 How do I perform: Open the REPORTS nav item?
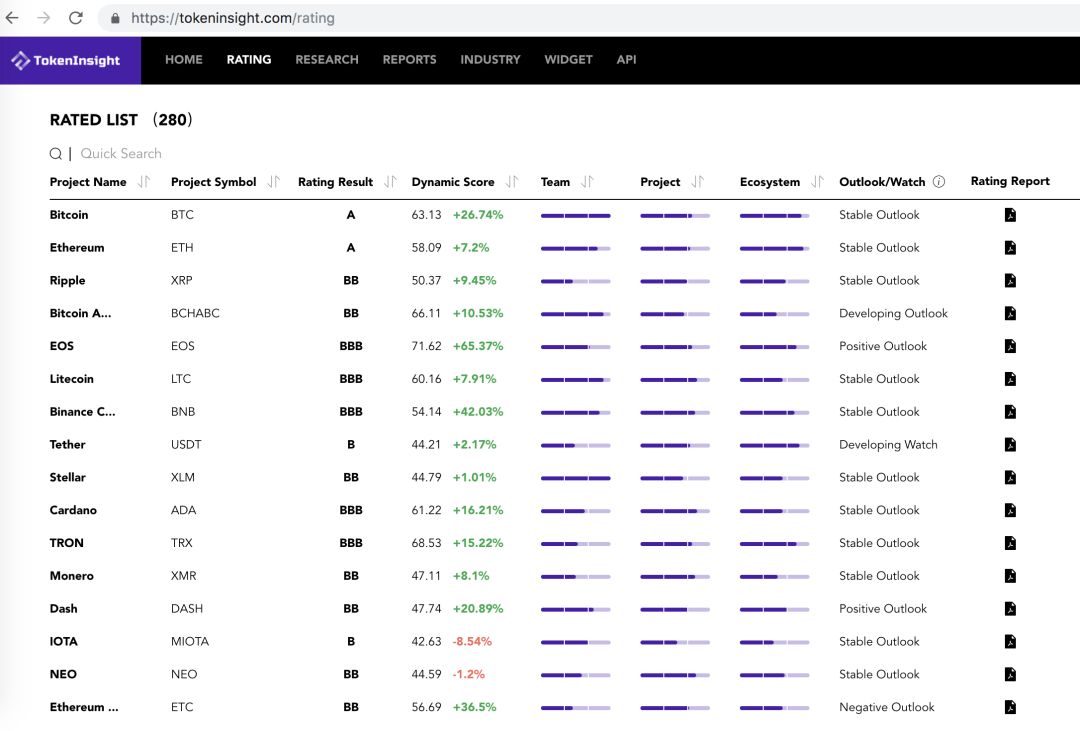410,60
